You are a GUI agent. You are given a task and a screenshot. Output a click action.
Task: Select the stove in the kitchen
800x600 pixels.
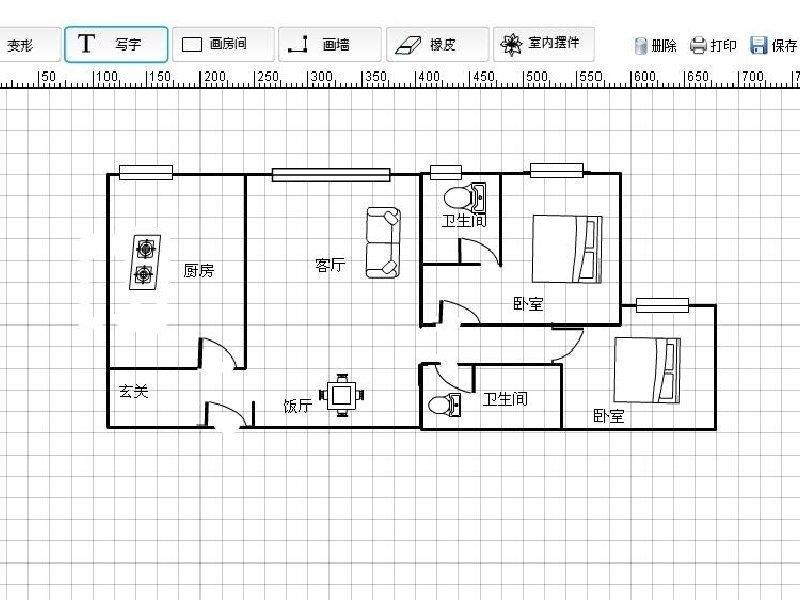point(146,262)
